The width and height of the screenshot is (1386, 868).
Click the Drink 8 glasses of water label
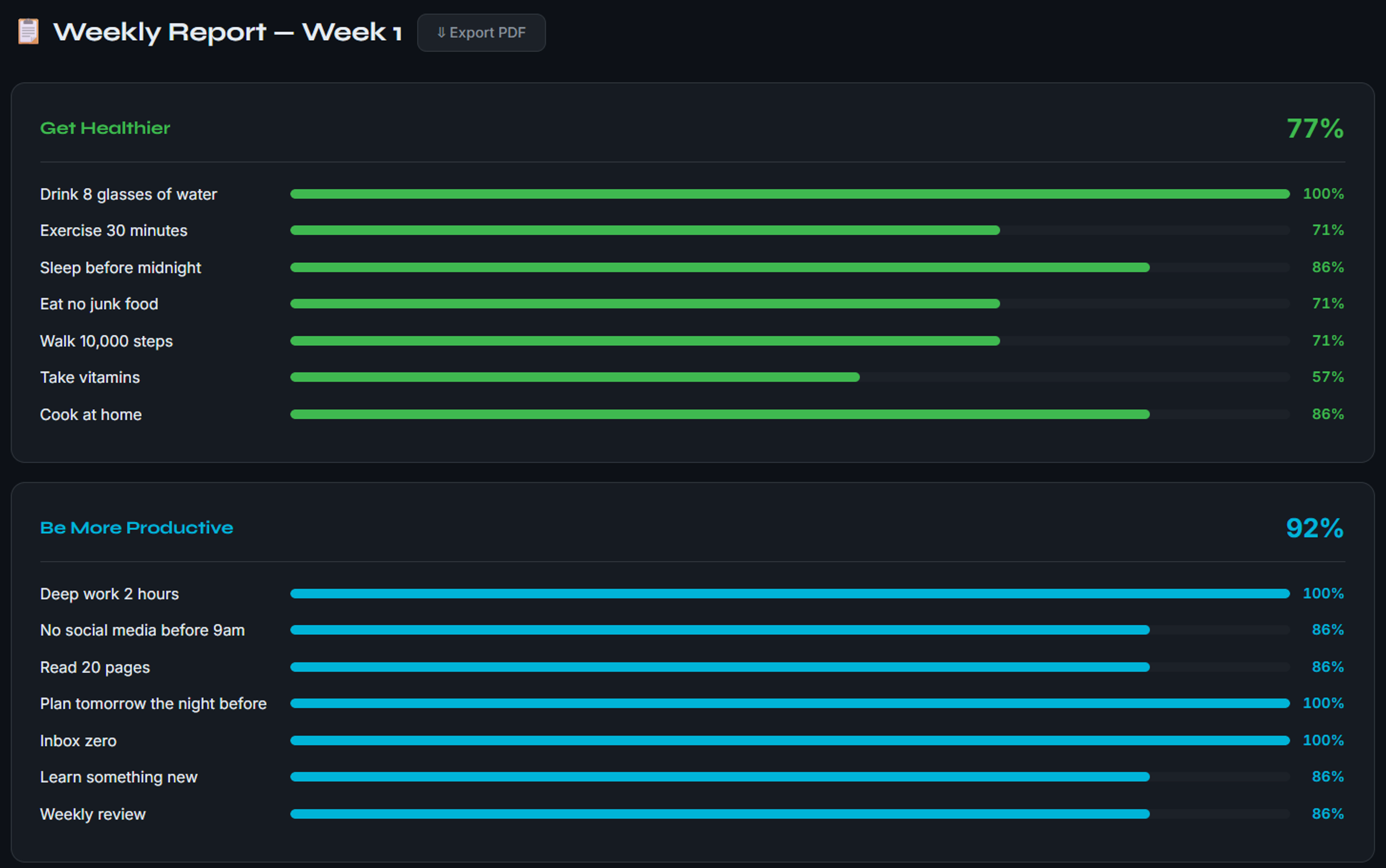click(x=128, y=194)
